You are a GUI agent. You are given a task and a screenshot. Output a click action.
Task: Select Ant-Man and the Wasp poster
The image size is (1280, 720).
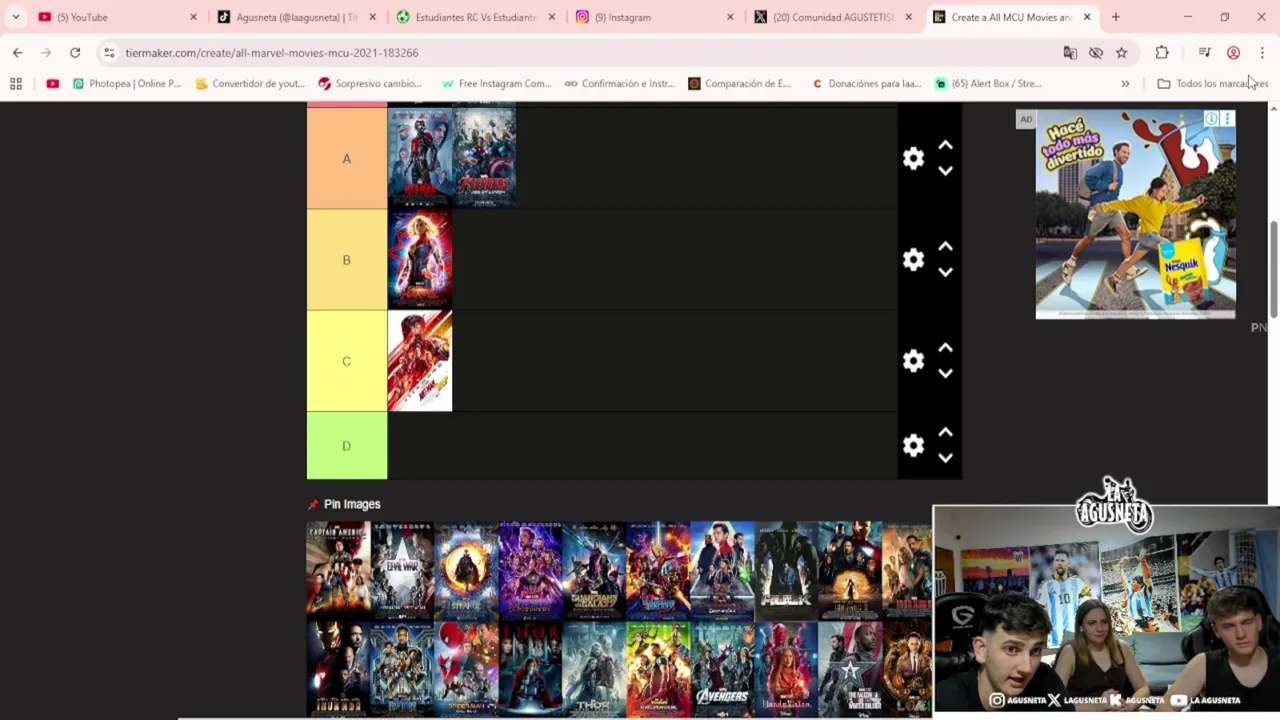[x=419, y=361]
